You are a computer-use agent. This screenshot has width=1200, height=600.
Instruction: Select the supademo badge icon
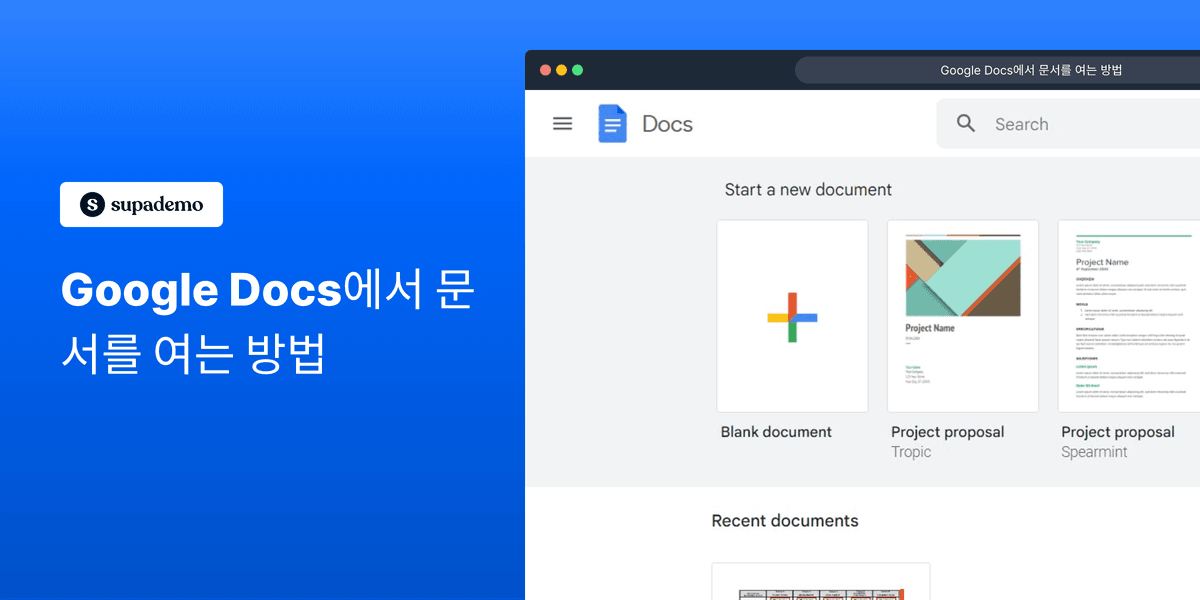90,204
